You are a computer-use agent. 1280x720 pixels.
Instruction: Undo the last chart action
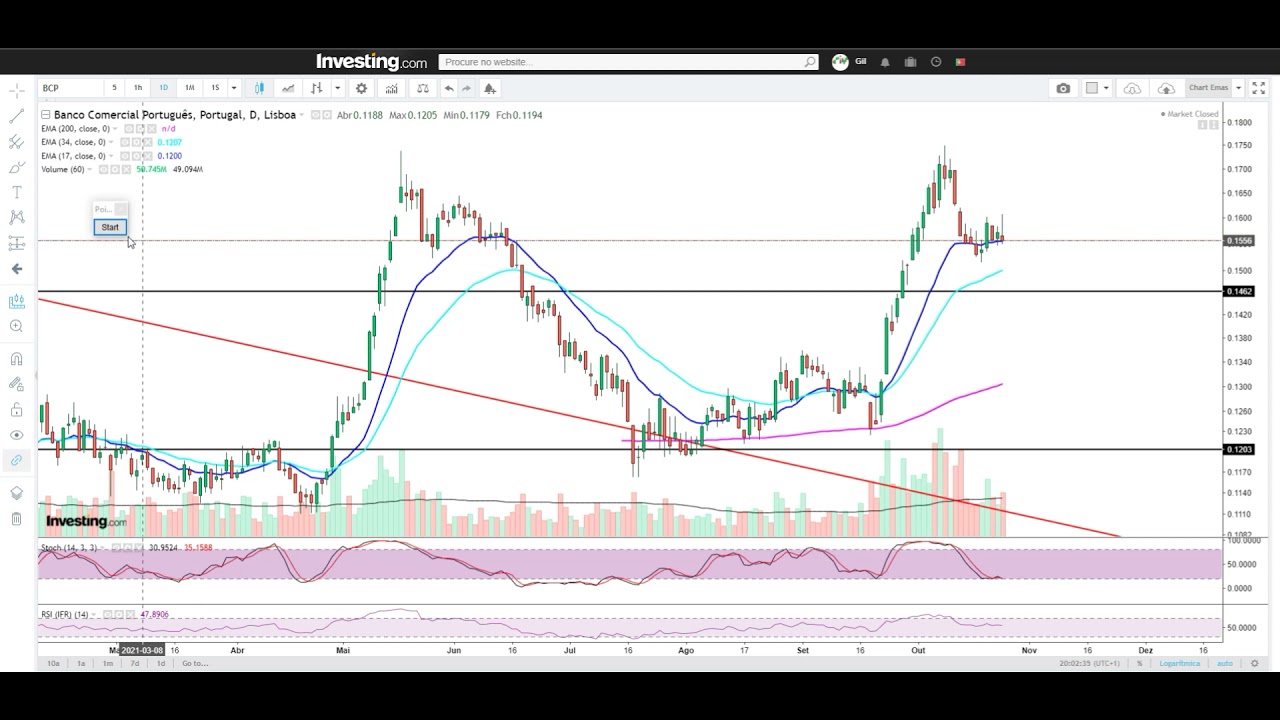click(x=449, y=88)
